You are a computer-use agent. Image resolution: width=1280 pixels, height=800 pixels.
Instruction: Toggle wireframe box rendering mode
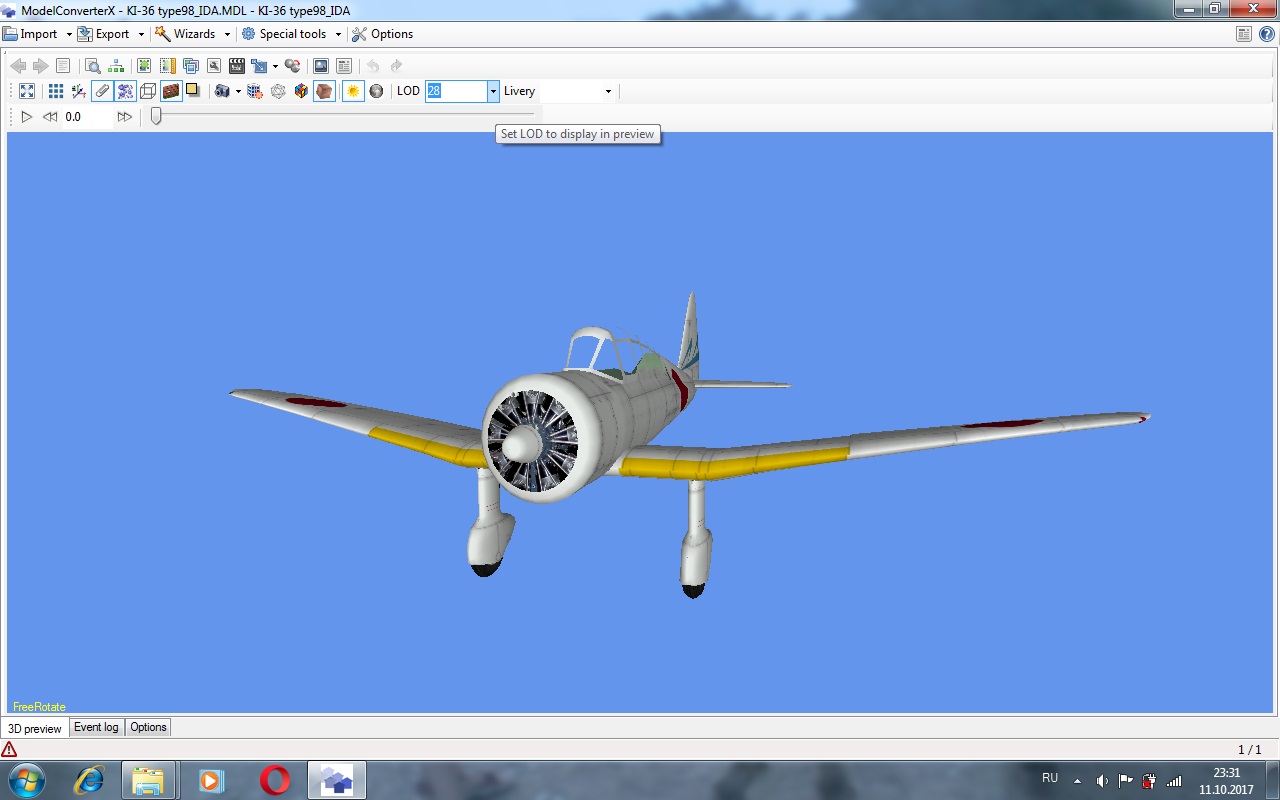[148, 91]
